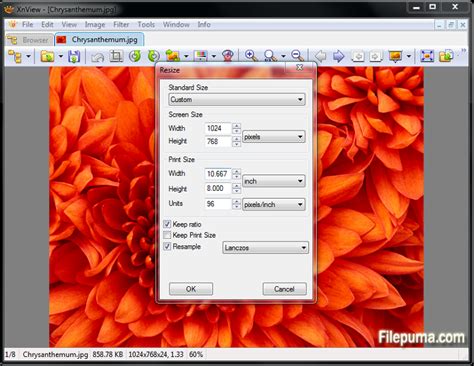
Task: Click the Print Size Height field 8.000
Action: click(x=218, y=188)
